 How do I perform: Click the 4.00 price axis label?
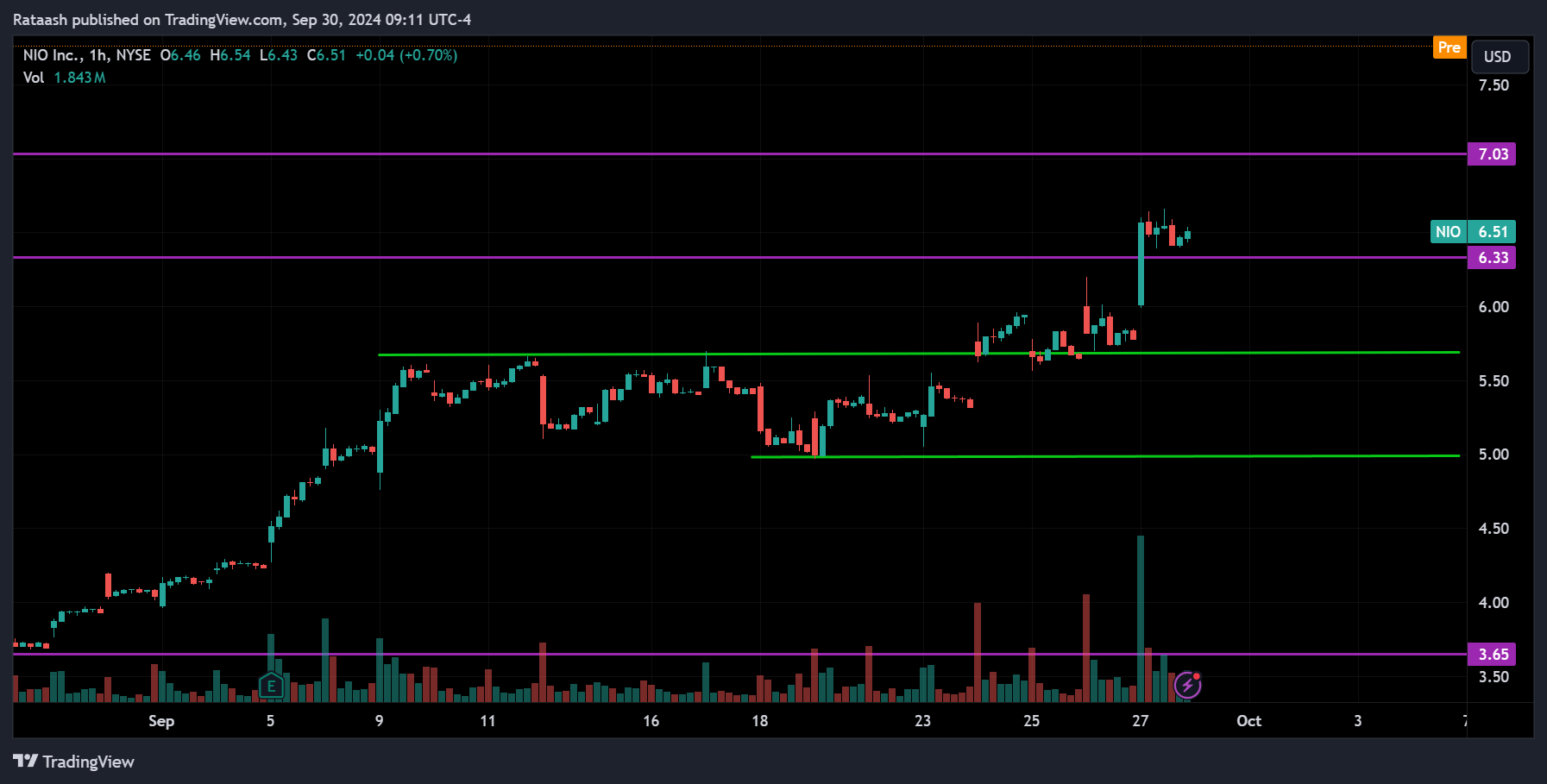click(x=1494, y=603)
